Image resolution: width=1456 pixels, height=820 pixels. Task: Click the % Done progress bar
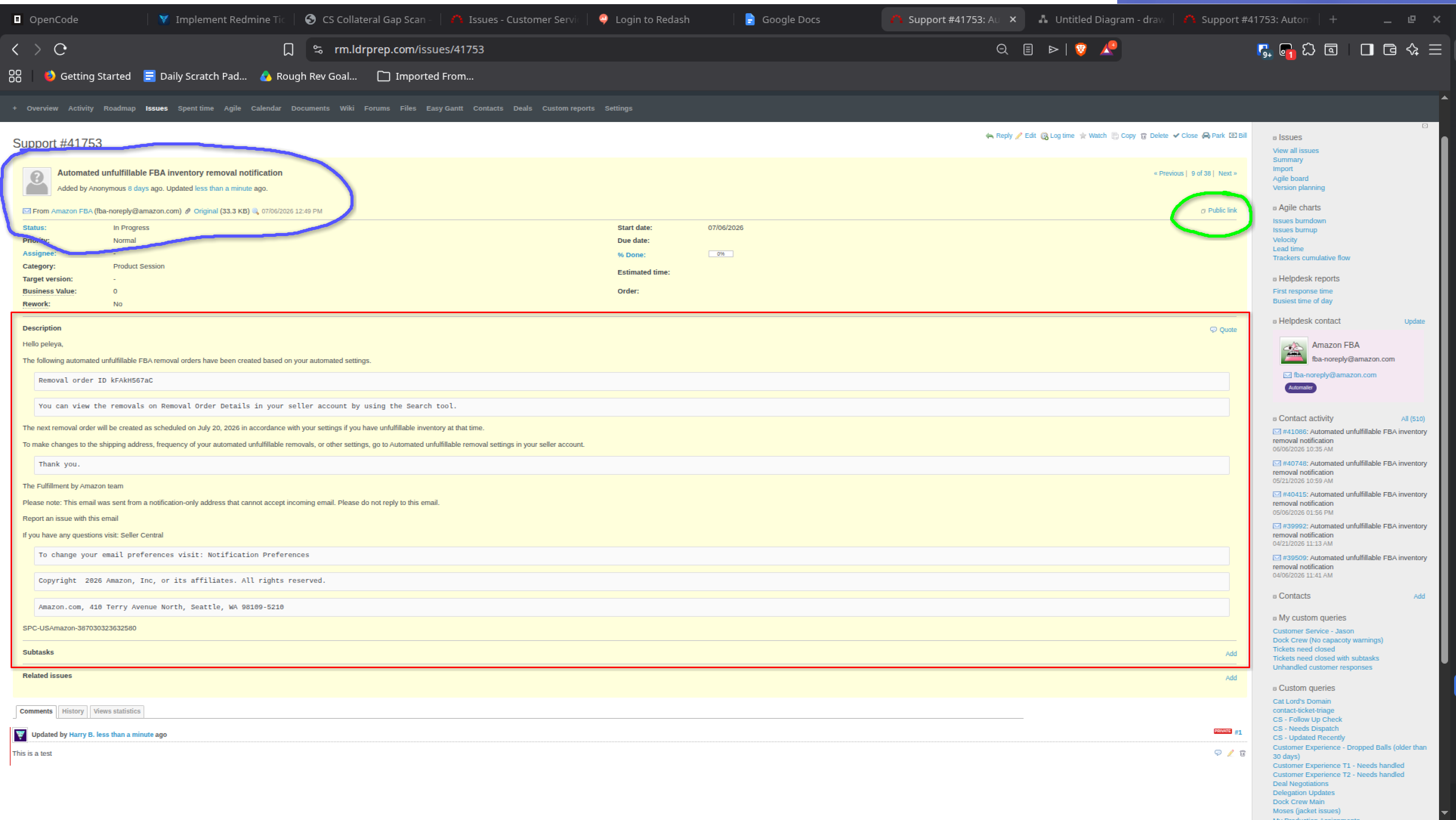pos(721,254)
